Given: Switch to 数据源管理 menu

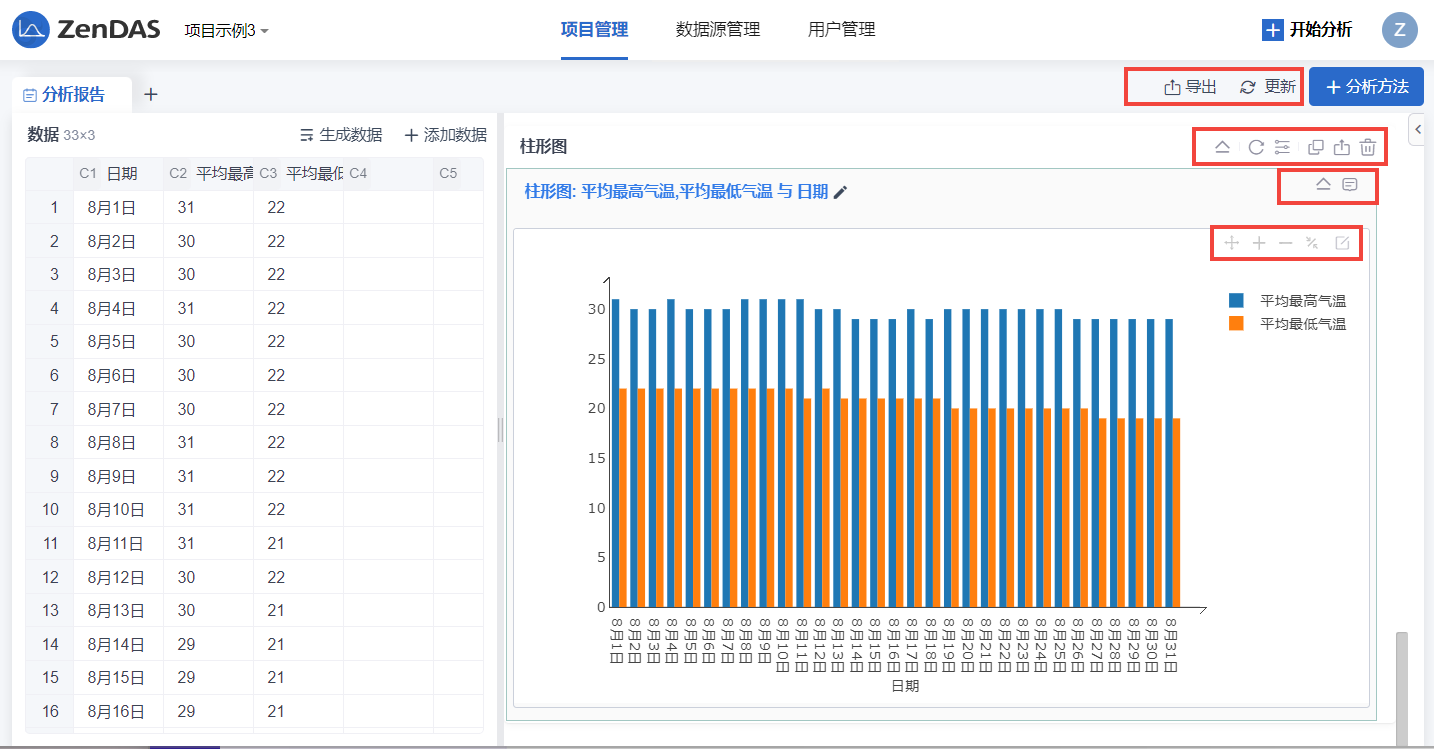Looking at the screenshot, I should pyautogui.click(x=717, y=30).
